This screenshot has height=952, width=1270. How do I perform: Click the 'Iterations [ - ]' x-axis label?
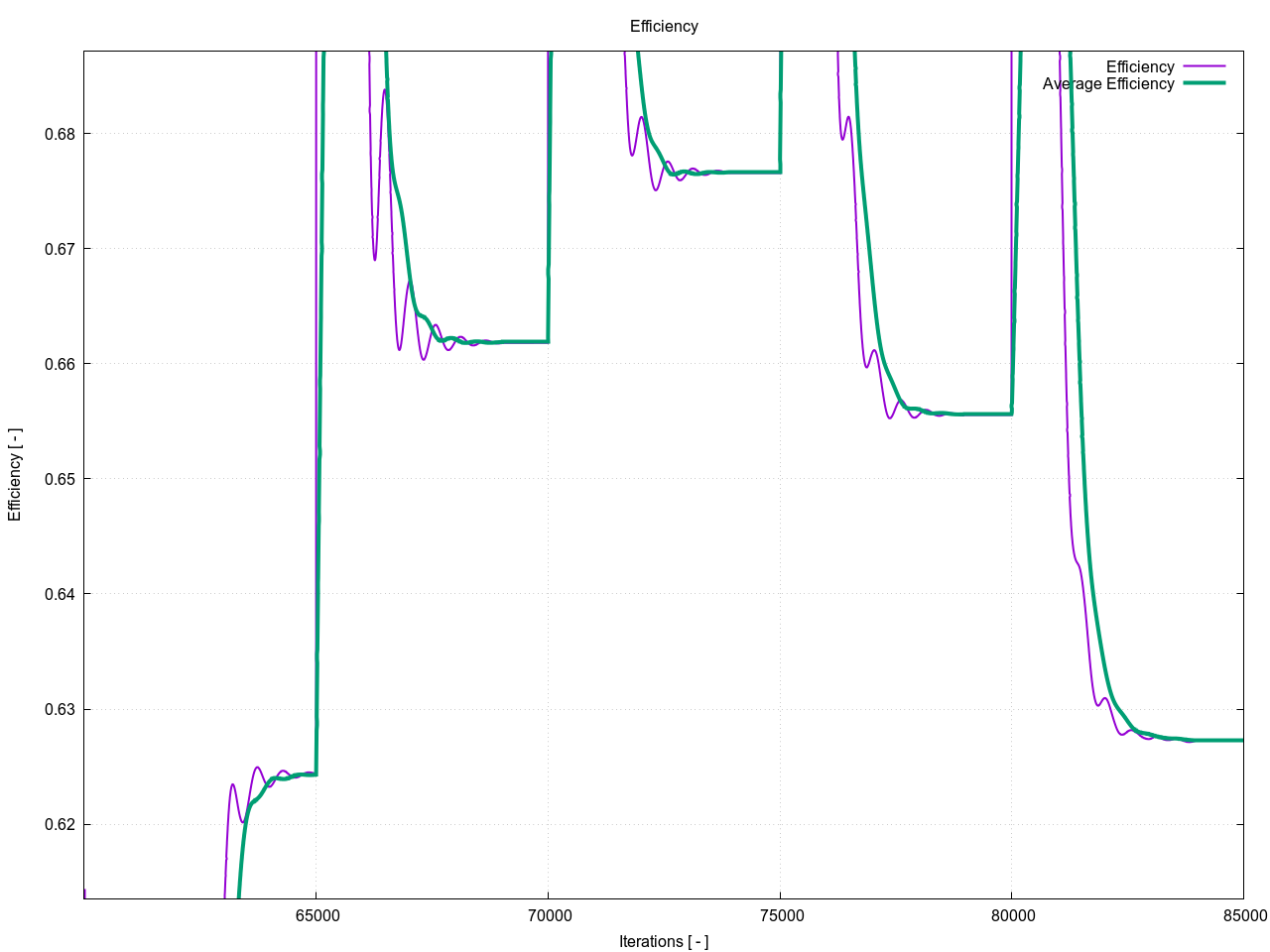coord(664,941)
